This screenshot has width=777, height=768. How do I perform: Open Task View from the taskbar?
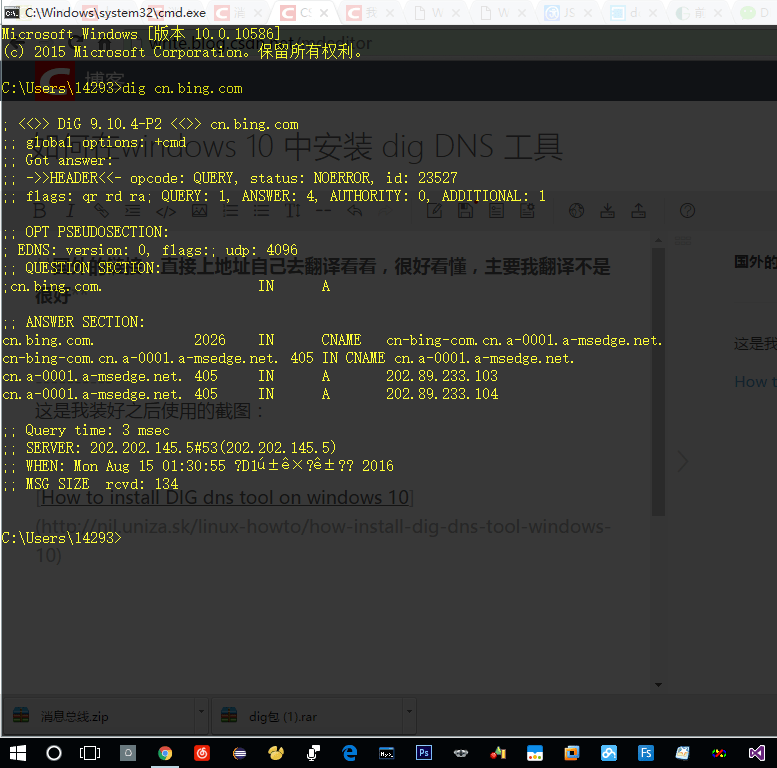90,753
